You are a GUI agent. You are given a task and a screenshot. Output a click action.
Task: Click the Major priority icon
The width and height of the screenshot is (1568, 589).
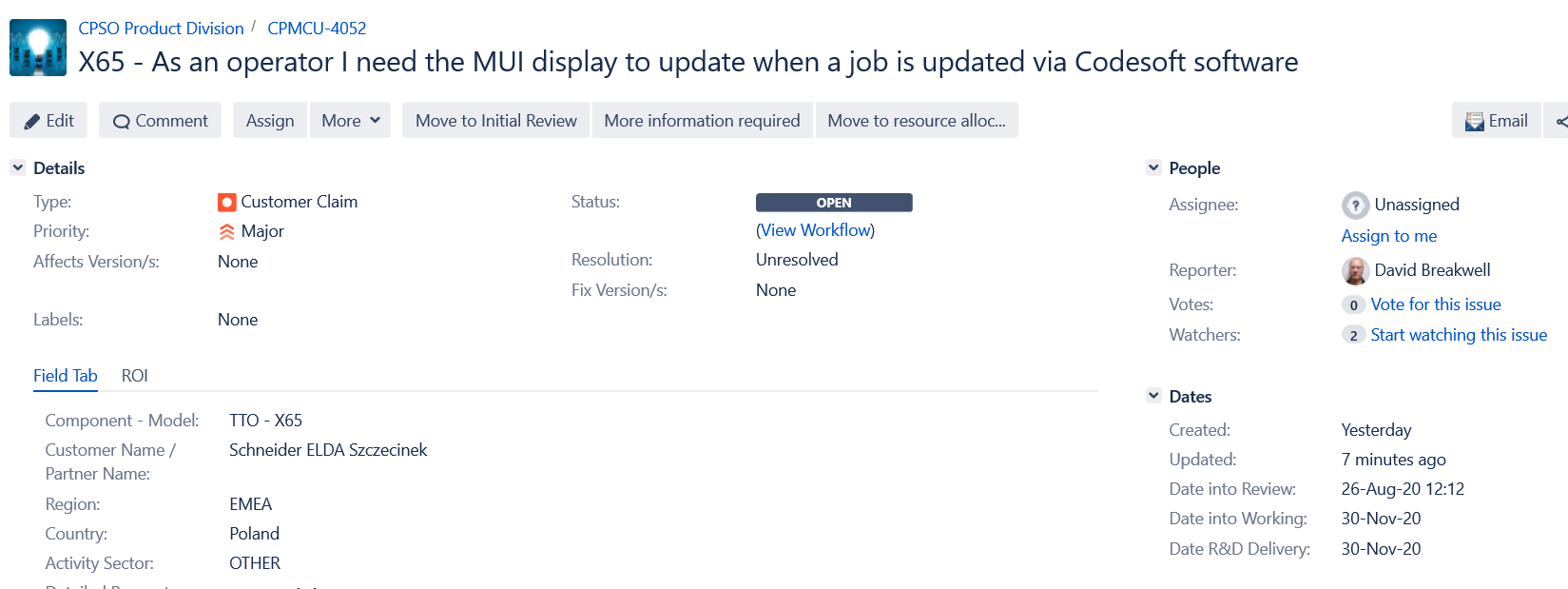tap(226, 231)
